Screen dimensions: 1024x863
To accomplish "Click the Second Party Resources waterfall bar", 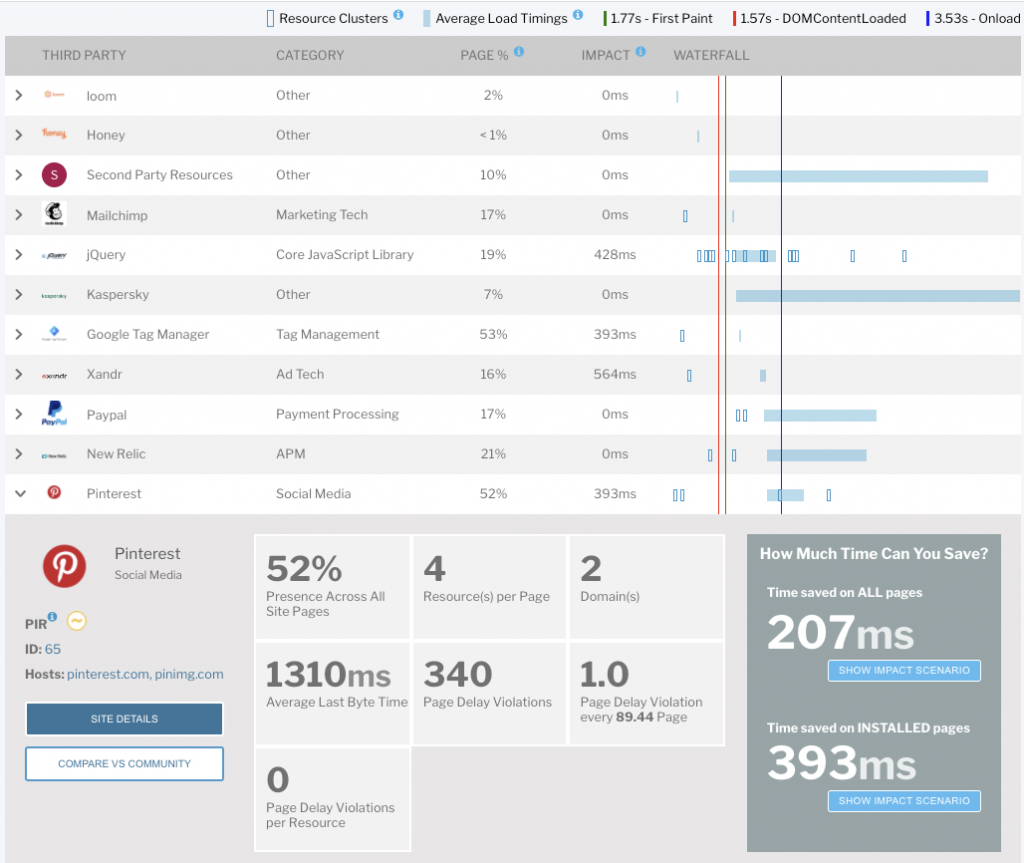I will (858, 176).
